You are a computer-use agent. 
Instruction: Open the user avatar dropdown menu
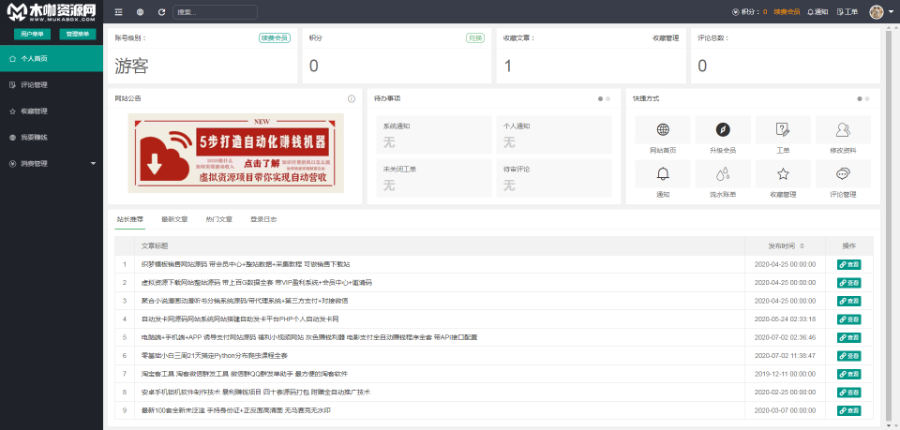click(x=879, y=12)
